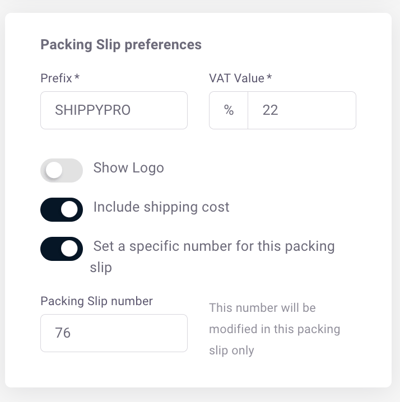Click the Prefix field containing SHIPPYPRO

tap(114, 110)
